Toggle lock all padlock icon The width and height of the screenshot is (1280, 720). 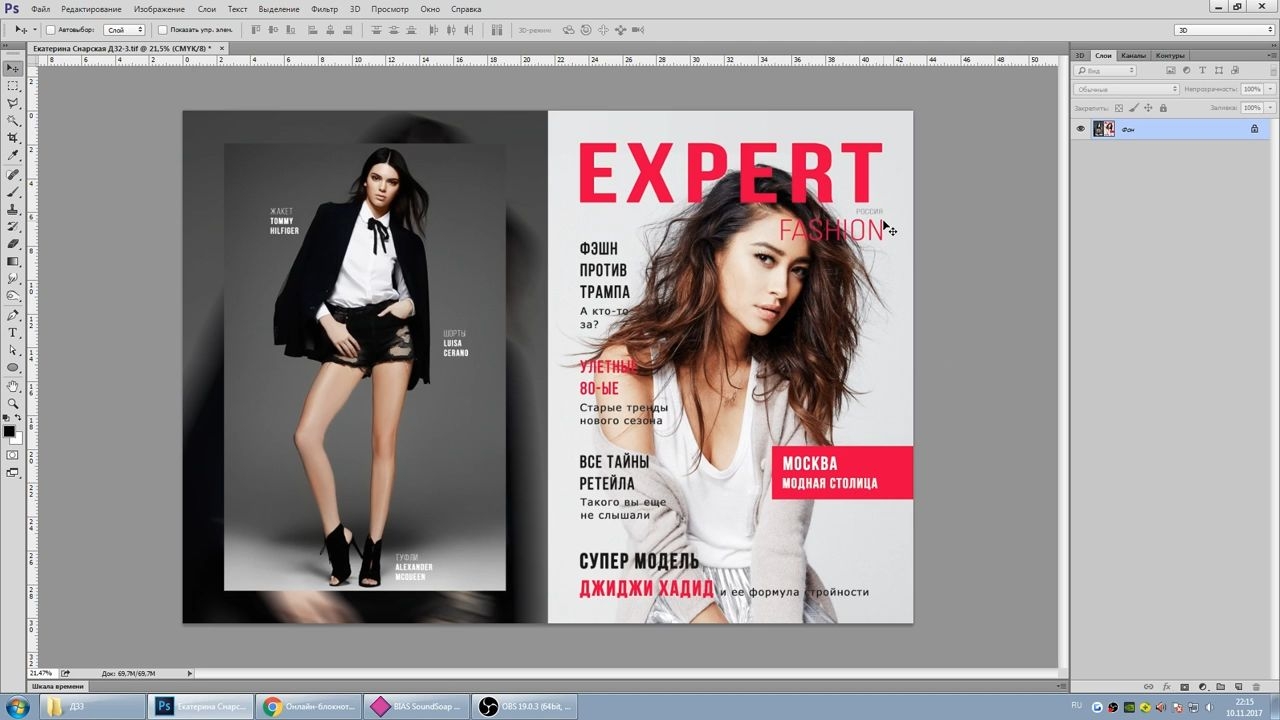(x=1163, y=108)
